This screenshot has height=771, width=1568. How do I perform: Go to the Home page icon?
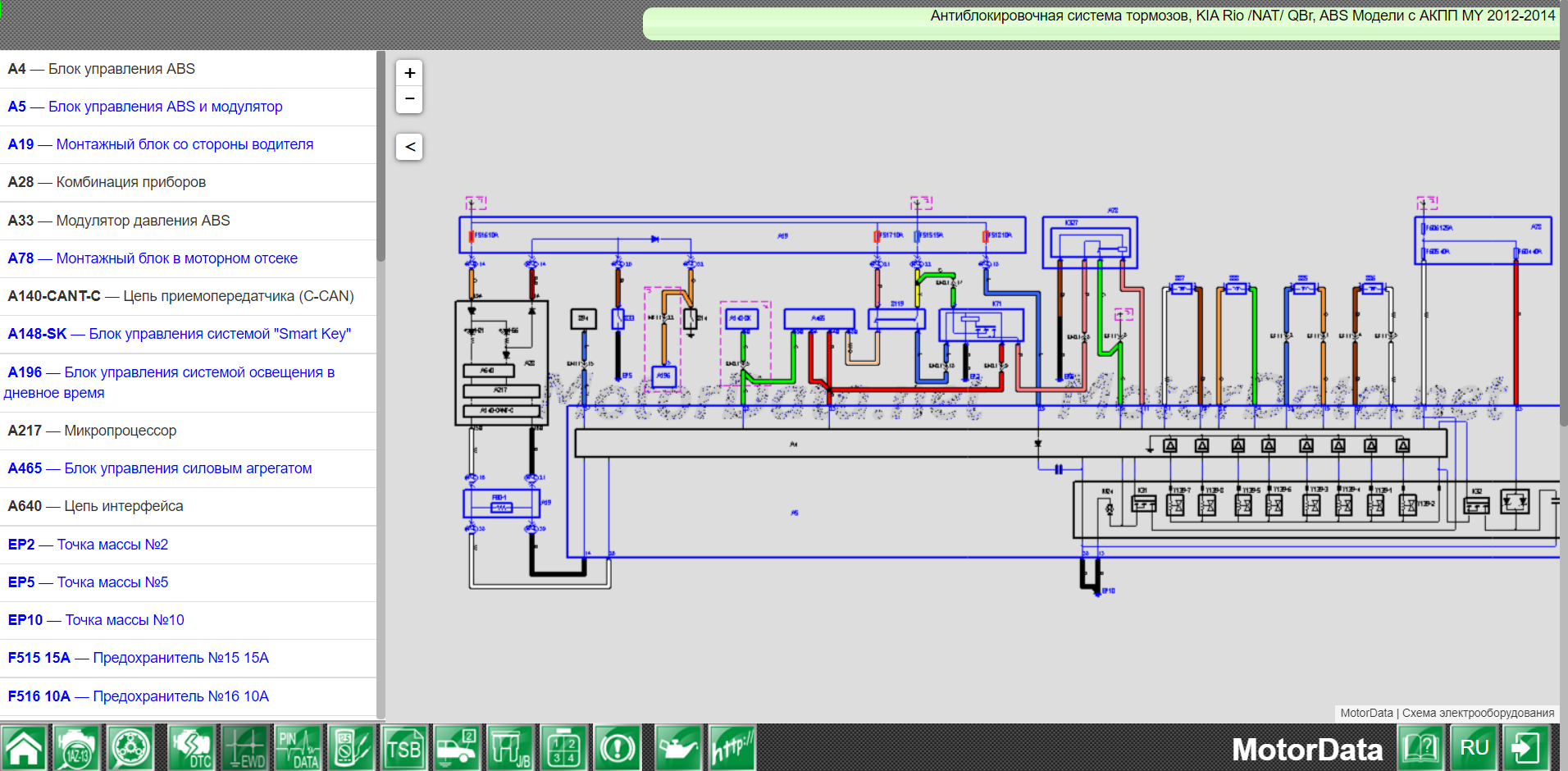(x=24, y=748)
